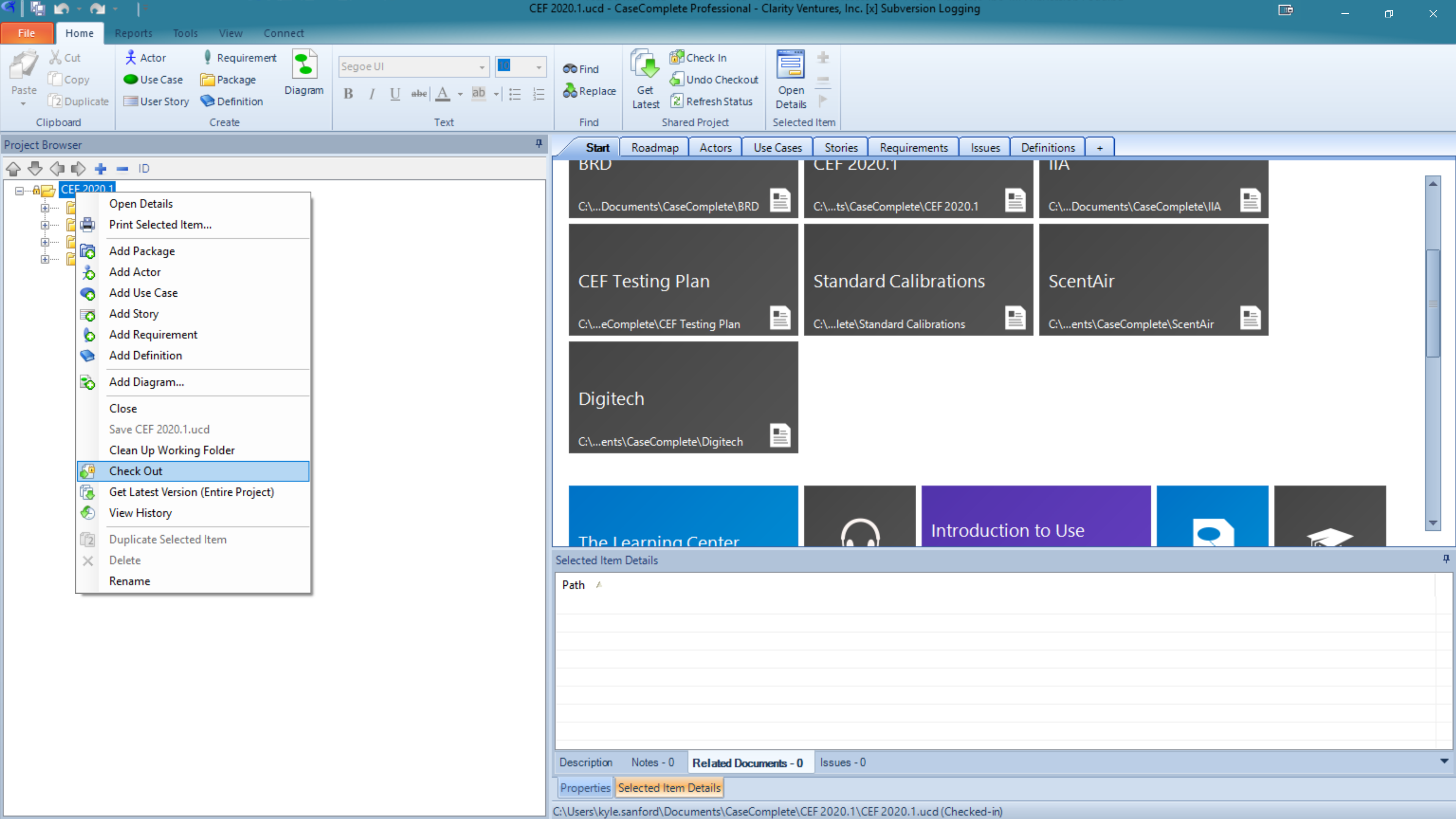
Task: Open the details tabs overflow dropdown arrow
Action: [x=1444, y=761]
